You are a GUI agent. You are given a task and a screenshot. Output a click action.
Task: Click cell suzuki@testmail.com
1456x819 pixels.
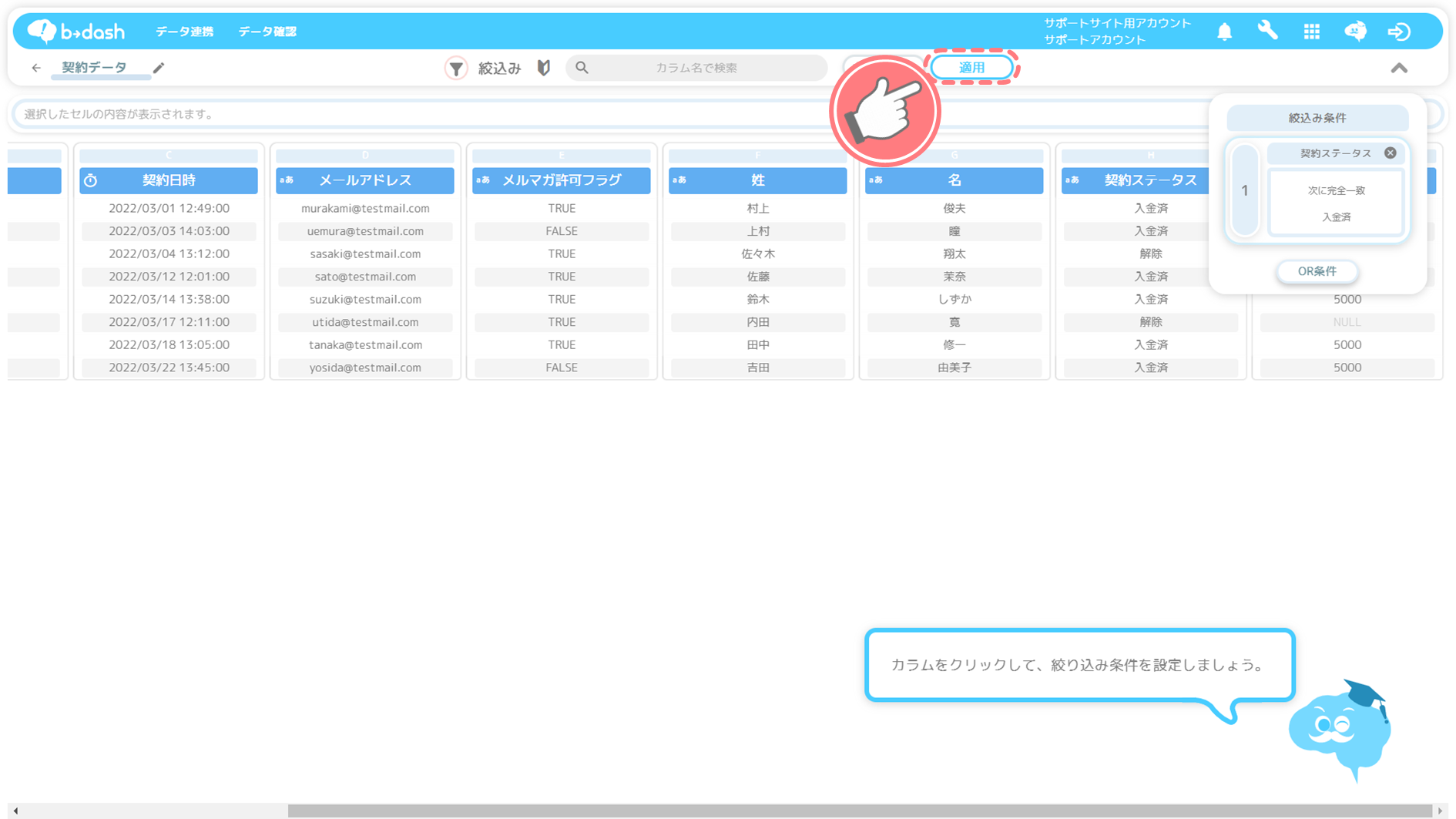365,299
